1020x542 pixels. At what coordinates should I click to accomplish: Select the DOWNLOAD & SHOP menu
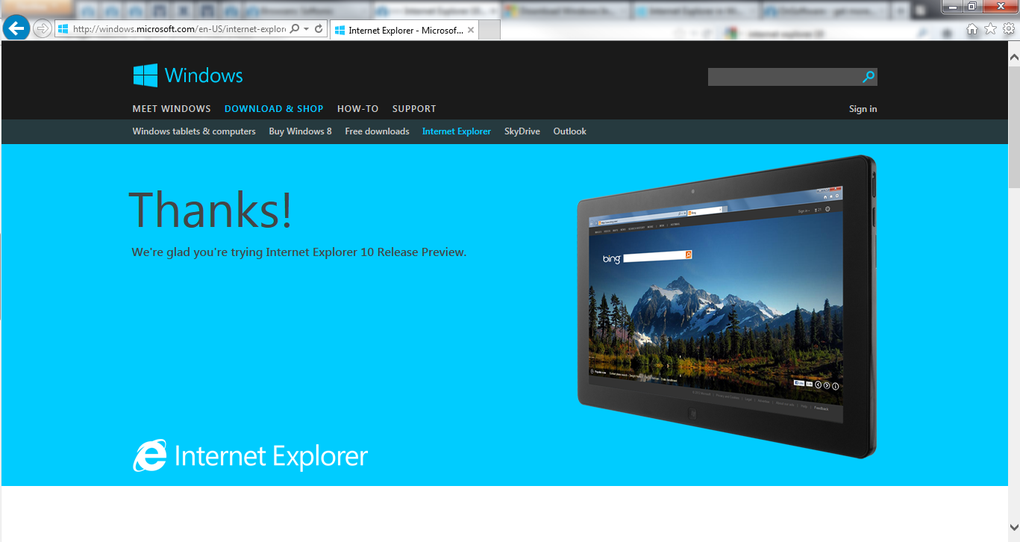coord(274,109)
